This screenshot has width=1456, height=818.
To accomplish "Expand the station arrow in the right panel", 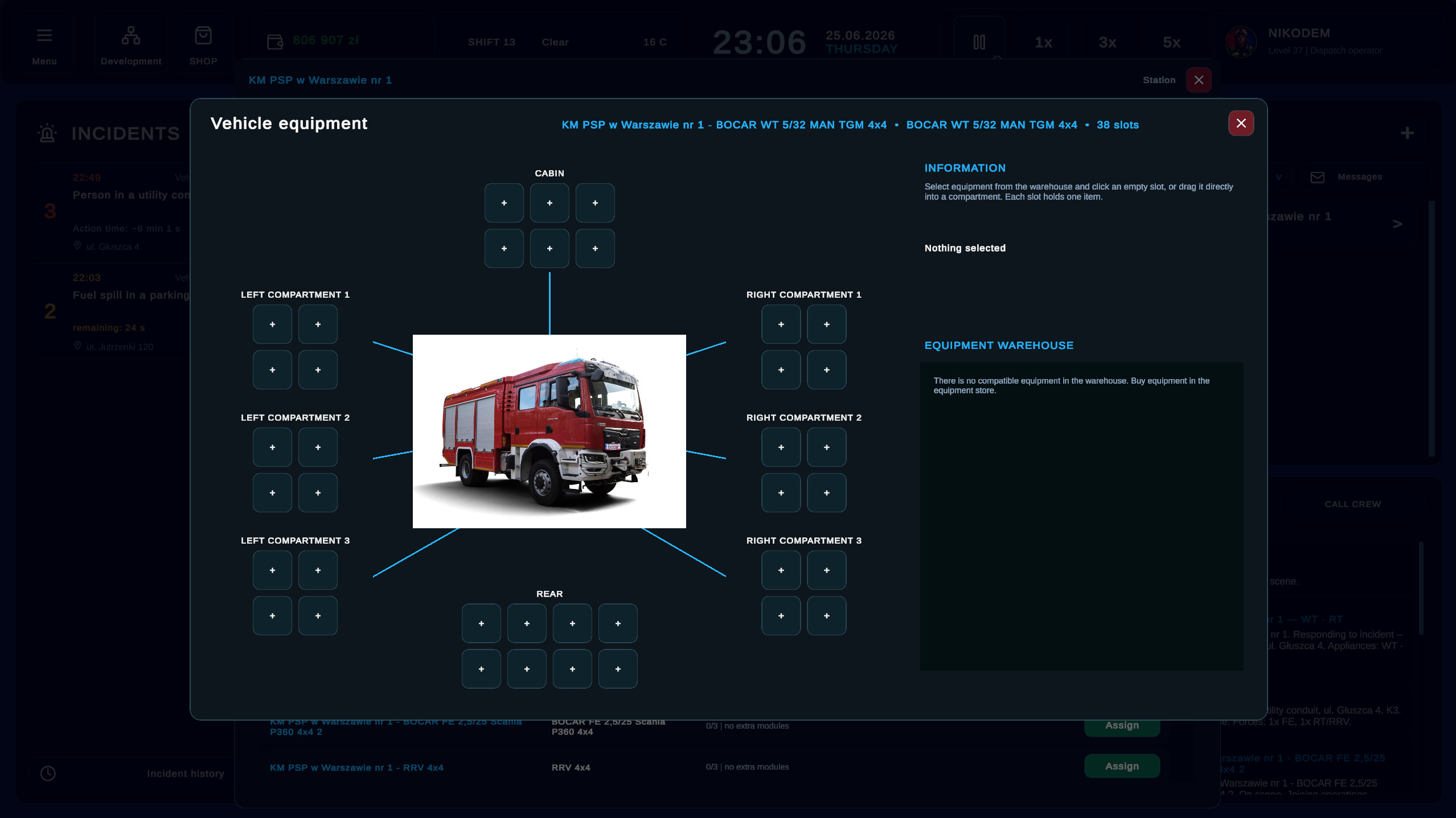I will (1397, 224).
